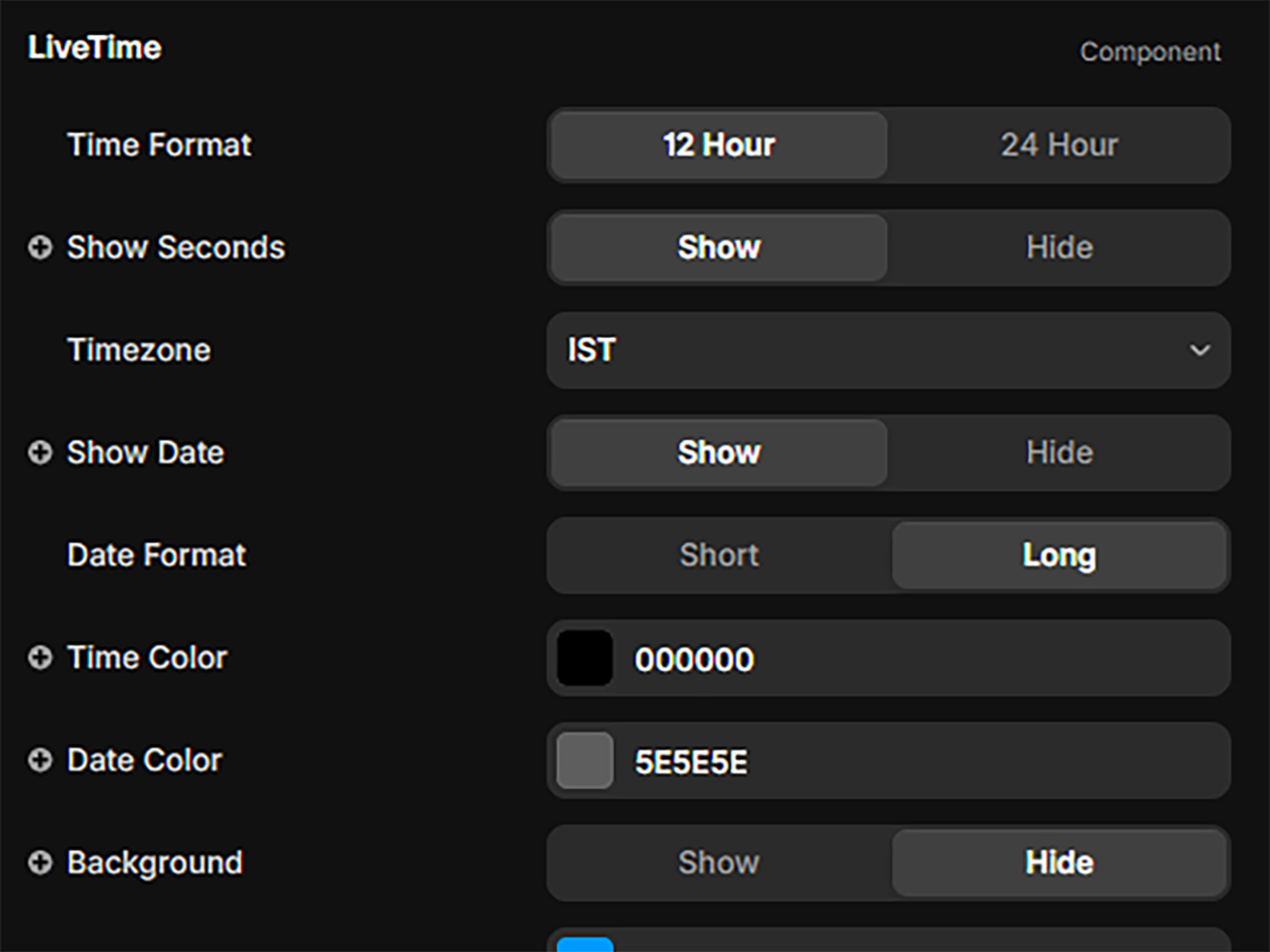Click the plus icon beside Show Seconds
Viewport: 1270px width, 952px height.
point(39,248)
